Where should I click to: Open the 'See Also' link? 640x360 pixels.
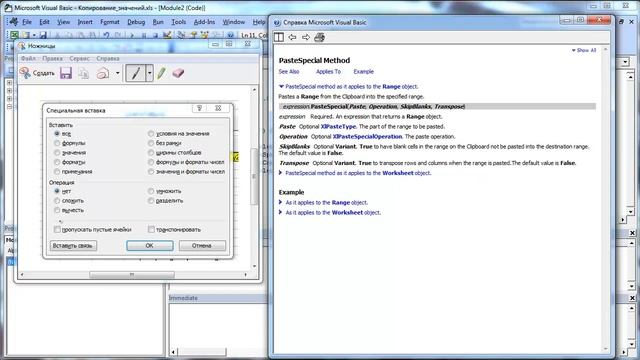(289, 71)
